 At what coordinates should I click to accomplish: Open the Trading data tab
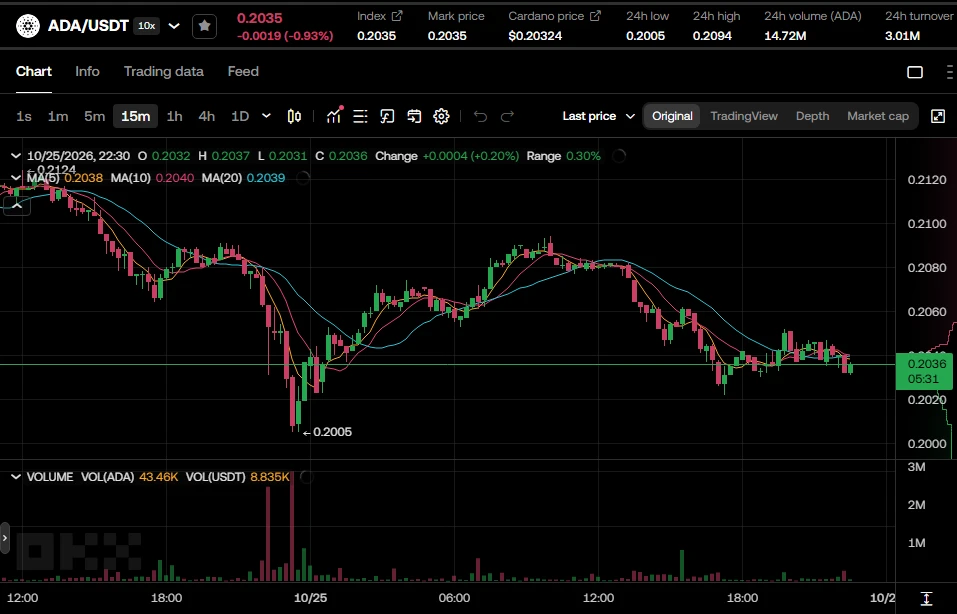(x=164, y=71)
